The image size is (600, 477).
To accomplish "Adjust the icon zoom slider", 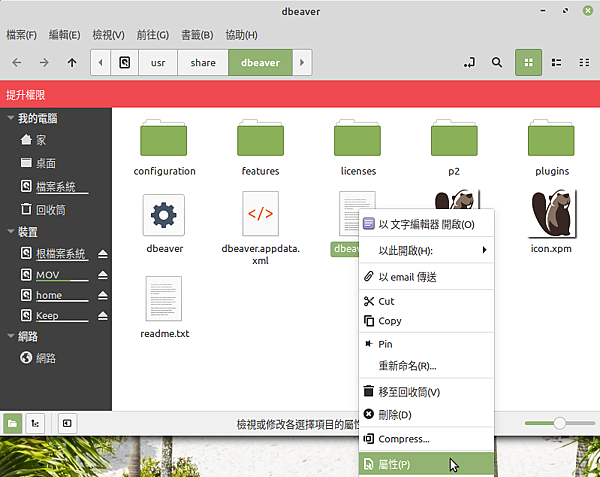I will [560, 423].
